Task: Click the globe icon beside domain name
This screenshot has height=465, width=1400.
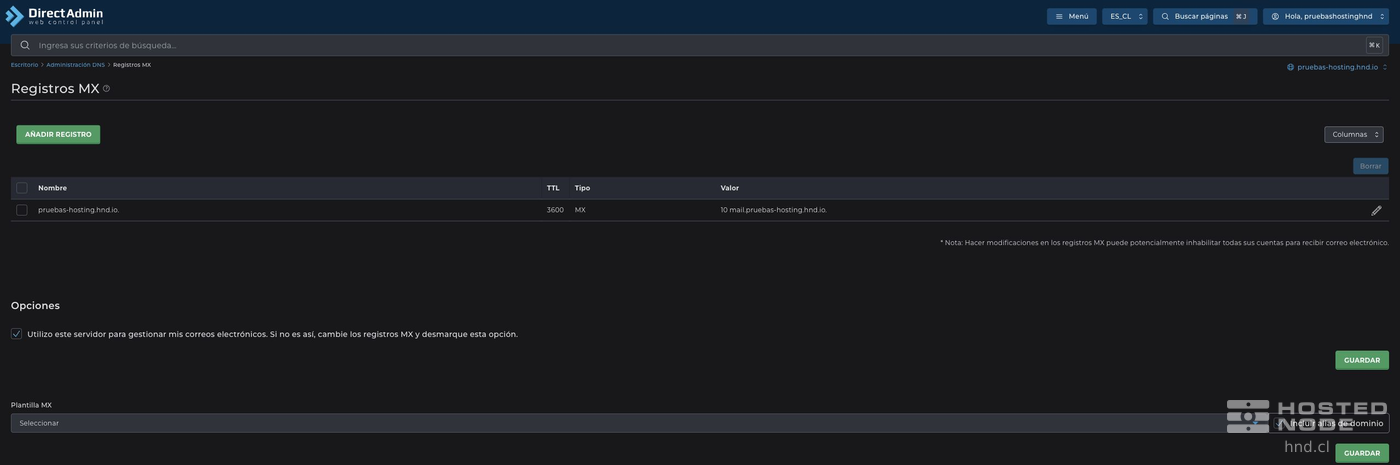Action: pyautogui.click(x=1290, y=67)
